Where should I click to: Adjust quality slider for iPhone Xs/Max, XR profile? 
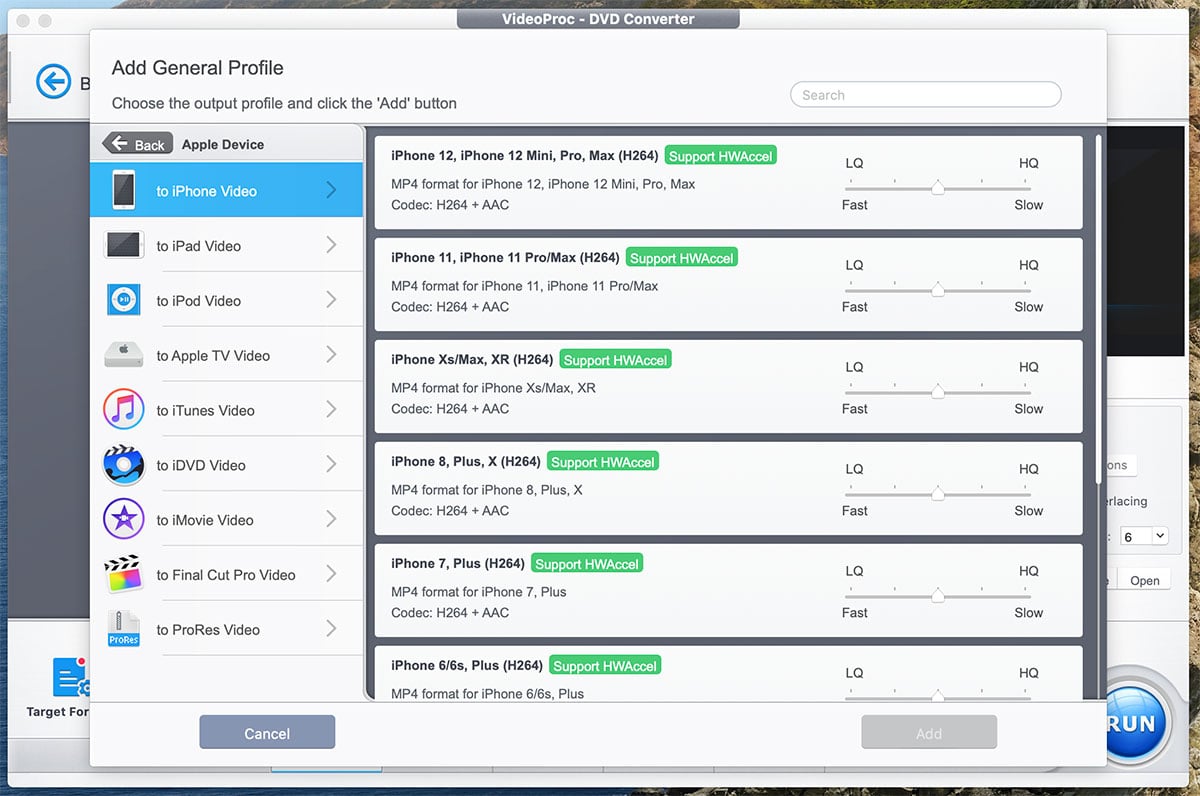(938, 391)
